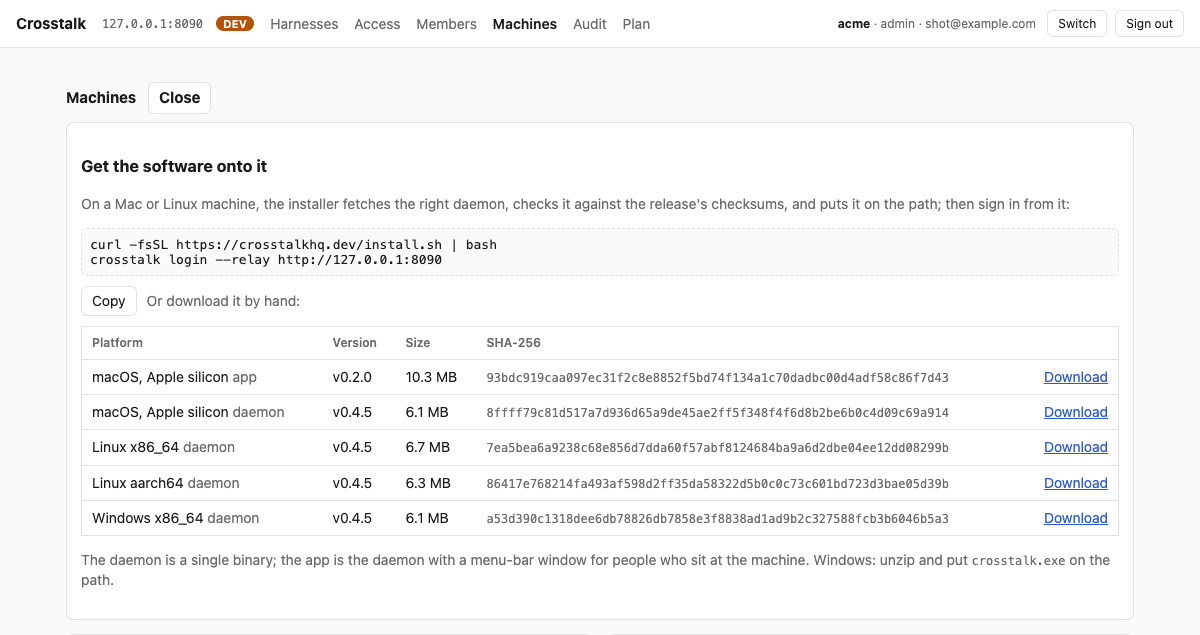Click the acme admin account text
1200x635 pixels.
click(876, 24)
